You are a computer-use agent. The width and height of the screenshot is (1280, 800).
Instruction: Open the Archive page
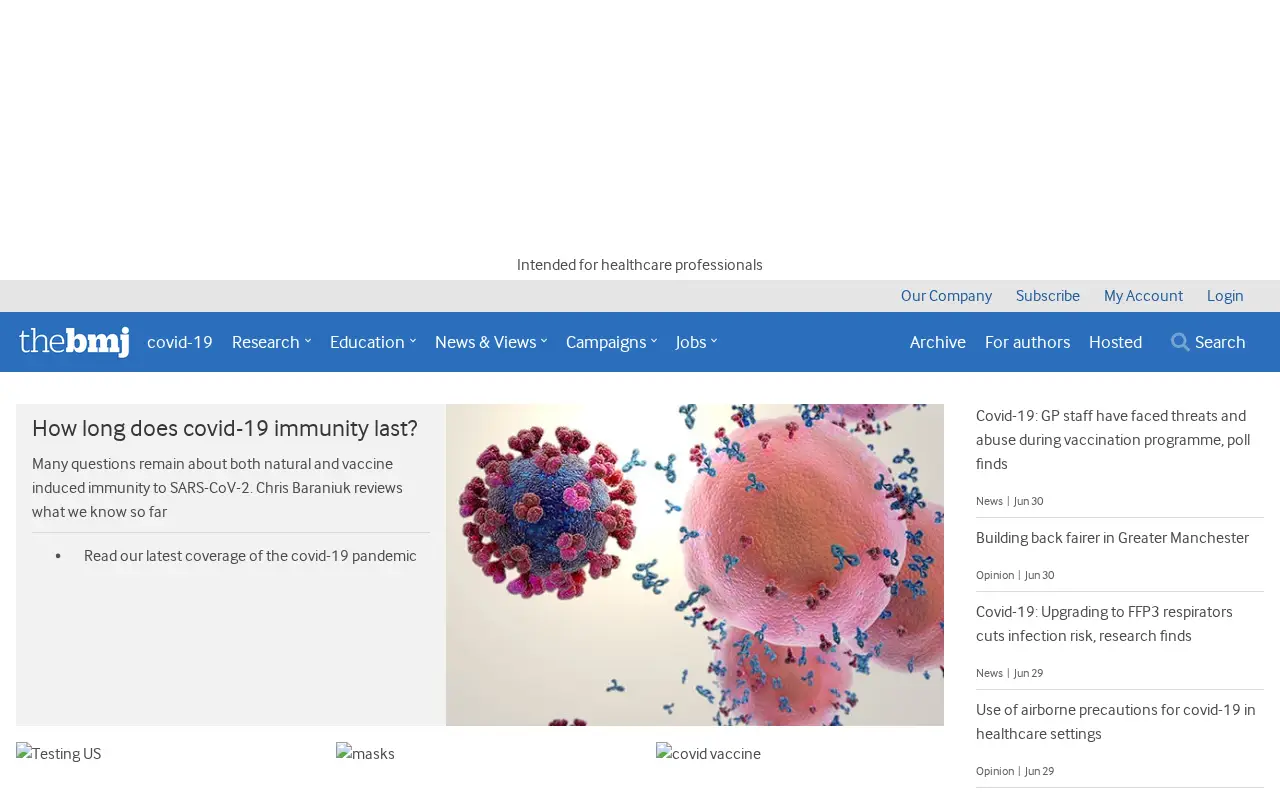pyautogui.click(x=938, y=342)
